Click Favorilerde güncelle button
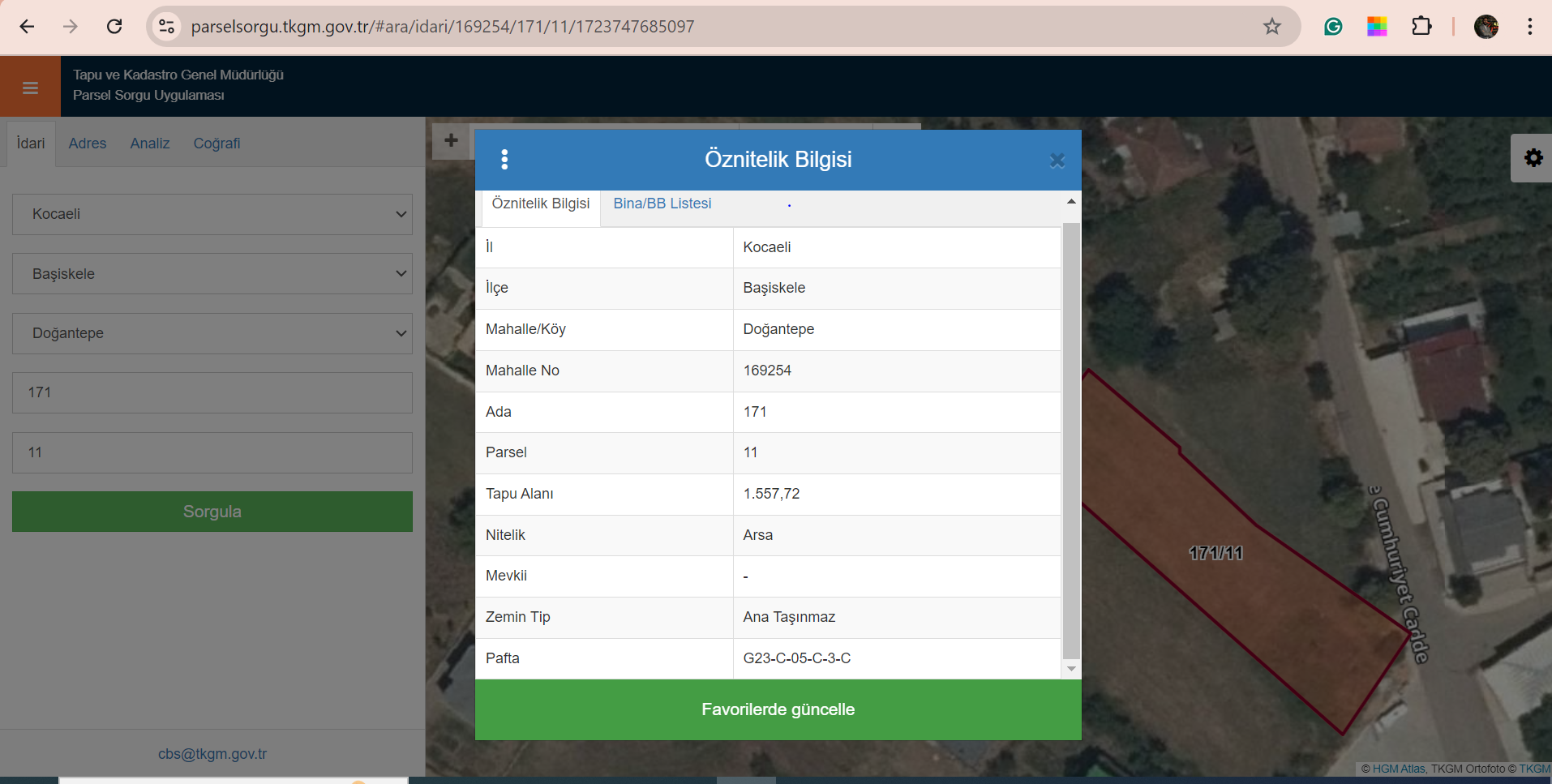The height and width of the screenshot is (784, 1552). click(x=778, y=709)
